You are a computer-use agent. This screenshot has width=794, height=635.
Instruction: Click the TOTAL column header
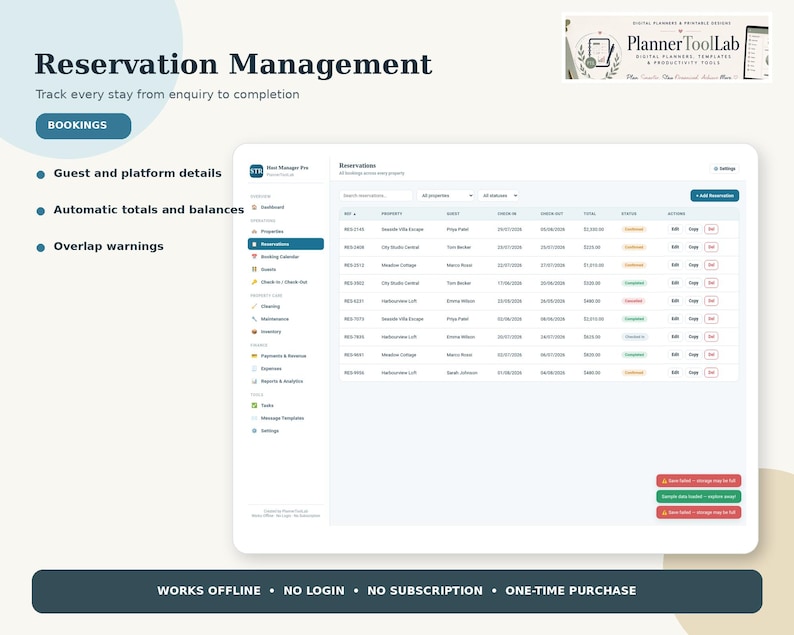[589, 214]
